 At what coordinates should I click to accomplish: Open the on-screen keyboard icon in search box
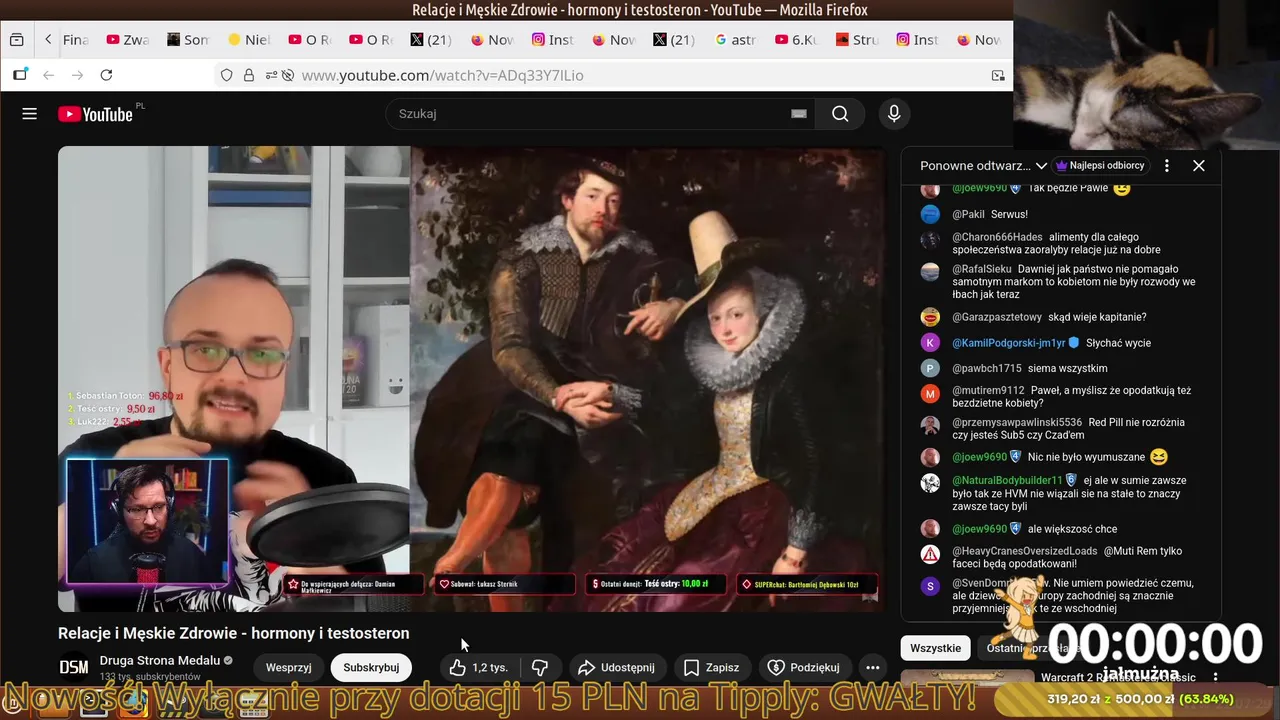click(x=799, y=114)
